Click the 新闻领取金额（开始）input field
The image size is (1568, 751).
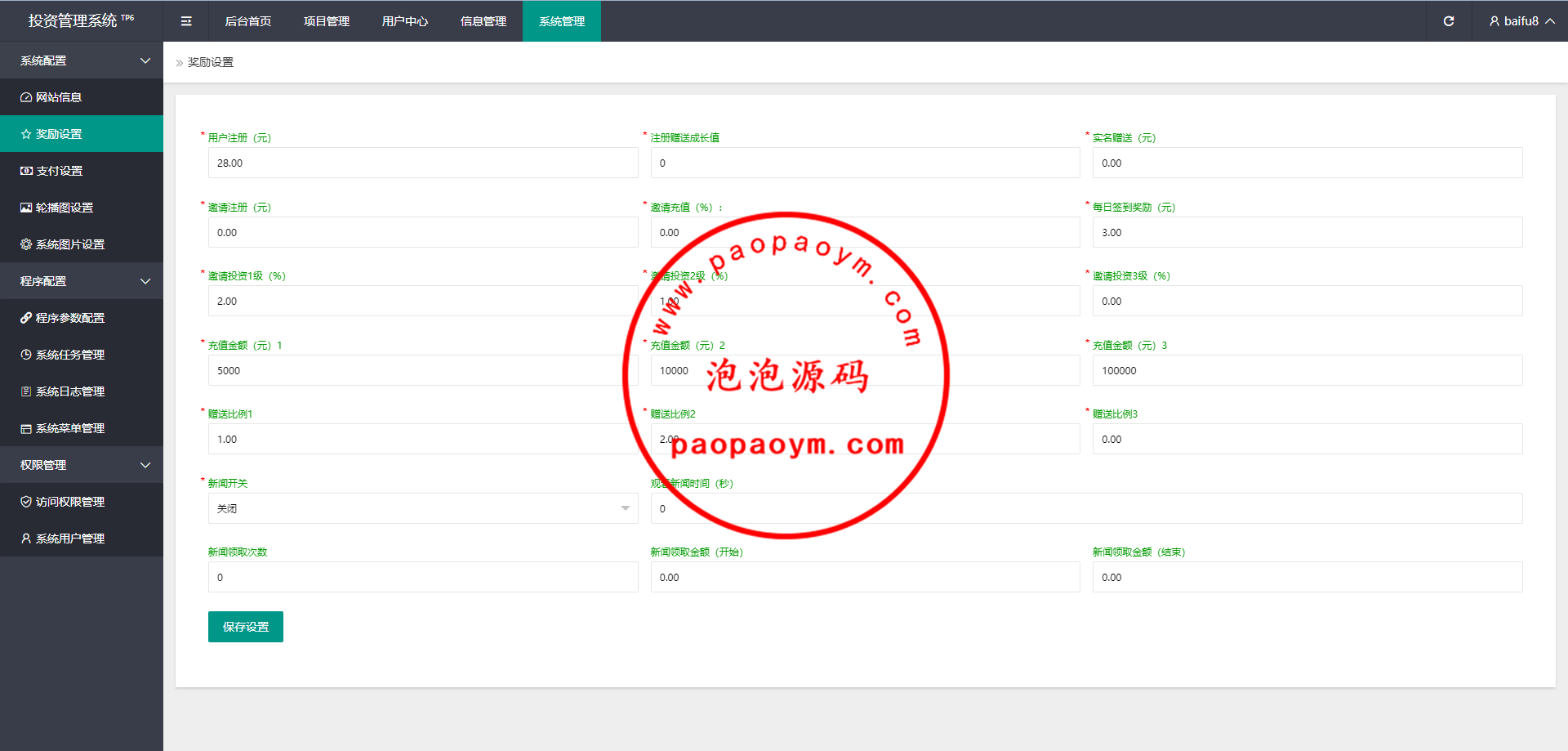pos(866,577)
